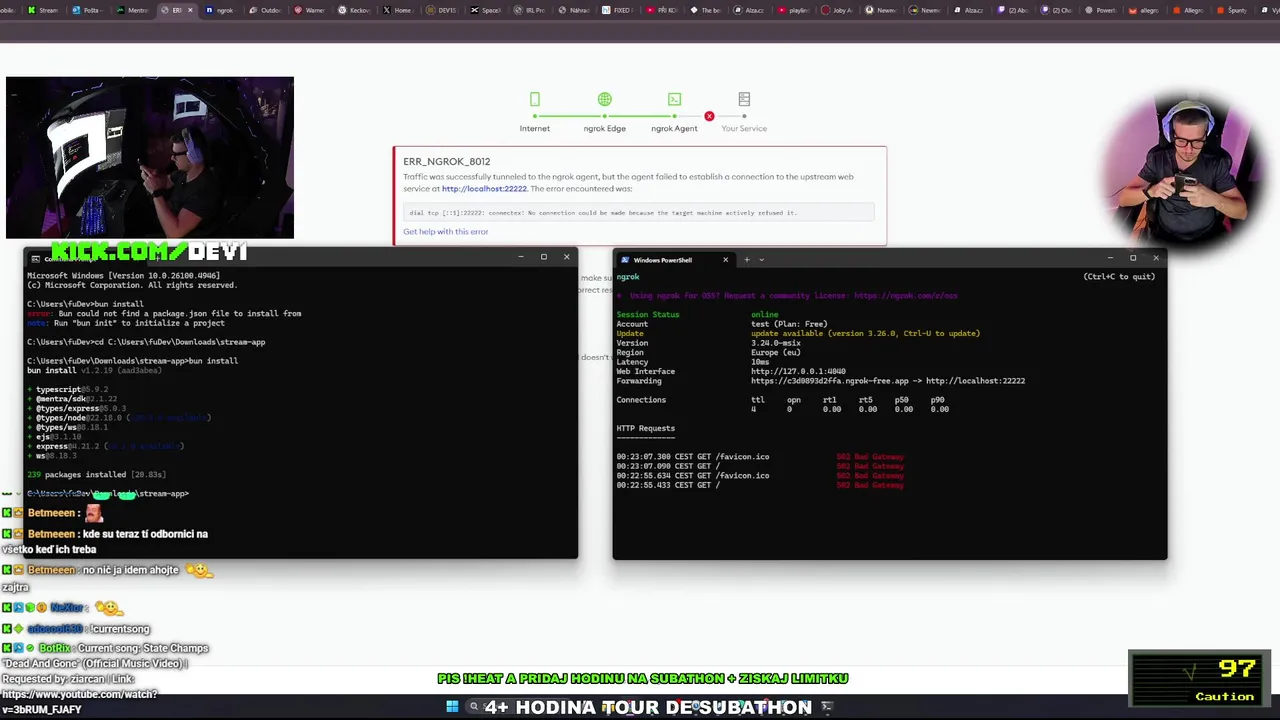Image resolution: width=1280 pixels, height=720 pixels.
Task: Switch to the IRL Pro browser tab
Action: tap(531, 10)
